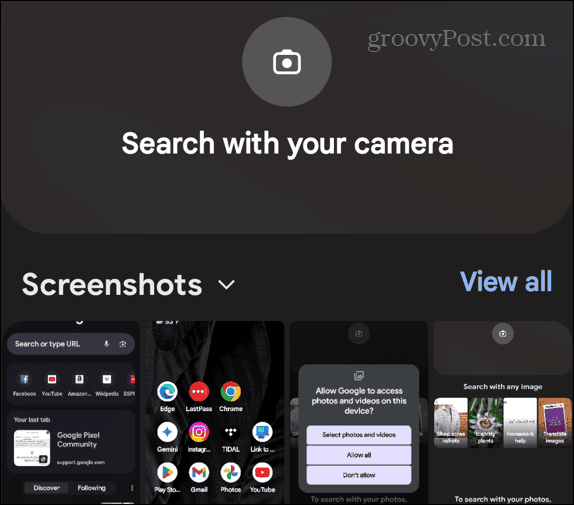Screen dimensions: 574x505
Task: Tap the YouTube shortcut in Chrome thumbnail
Action: click(x=52, y=379)
